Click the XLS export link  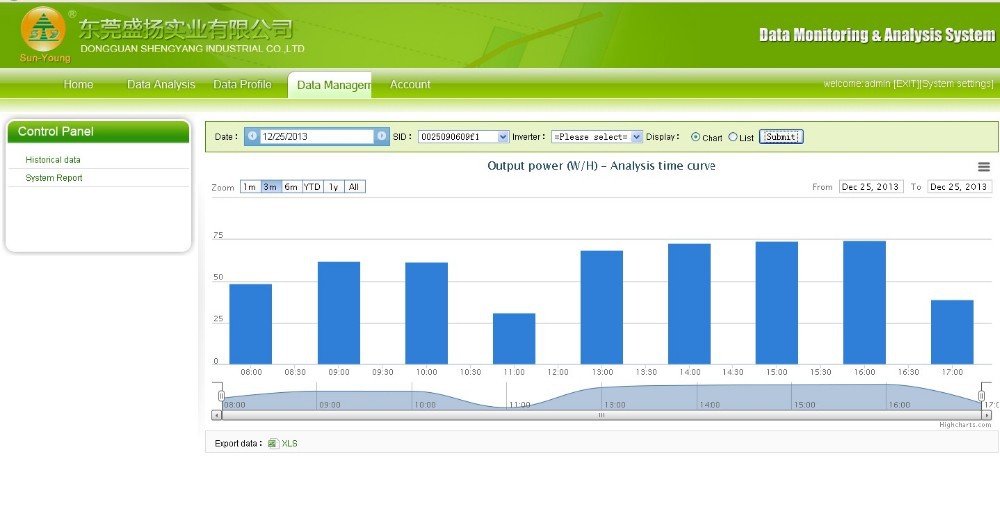tap(290, 443)
